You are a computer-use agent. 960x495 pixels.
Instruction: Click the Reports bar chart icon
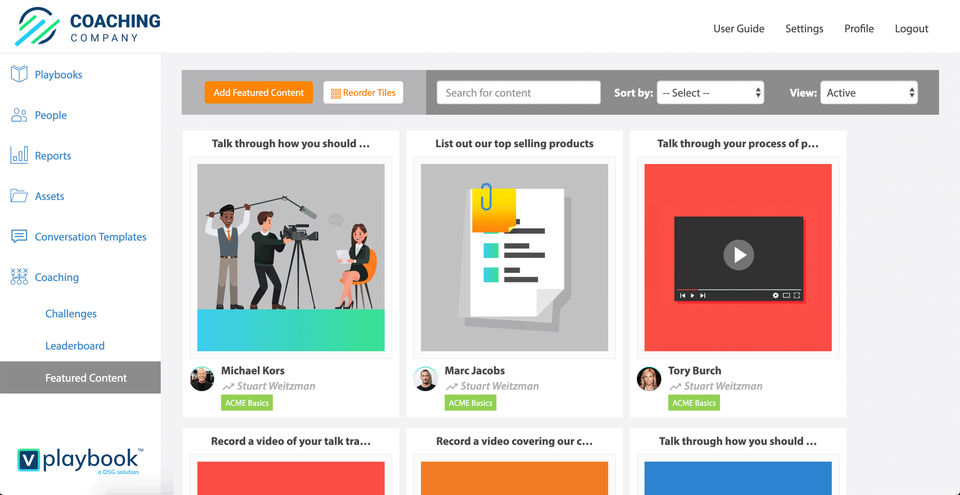(19, 155)
